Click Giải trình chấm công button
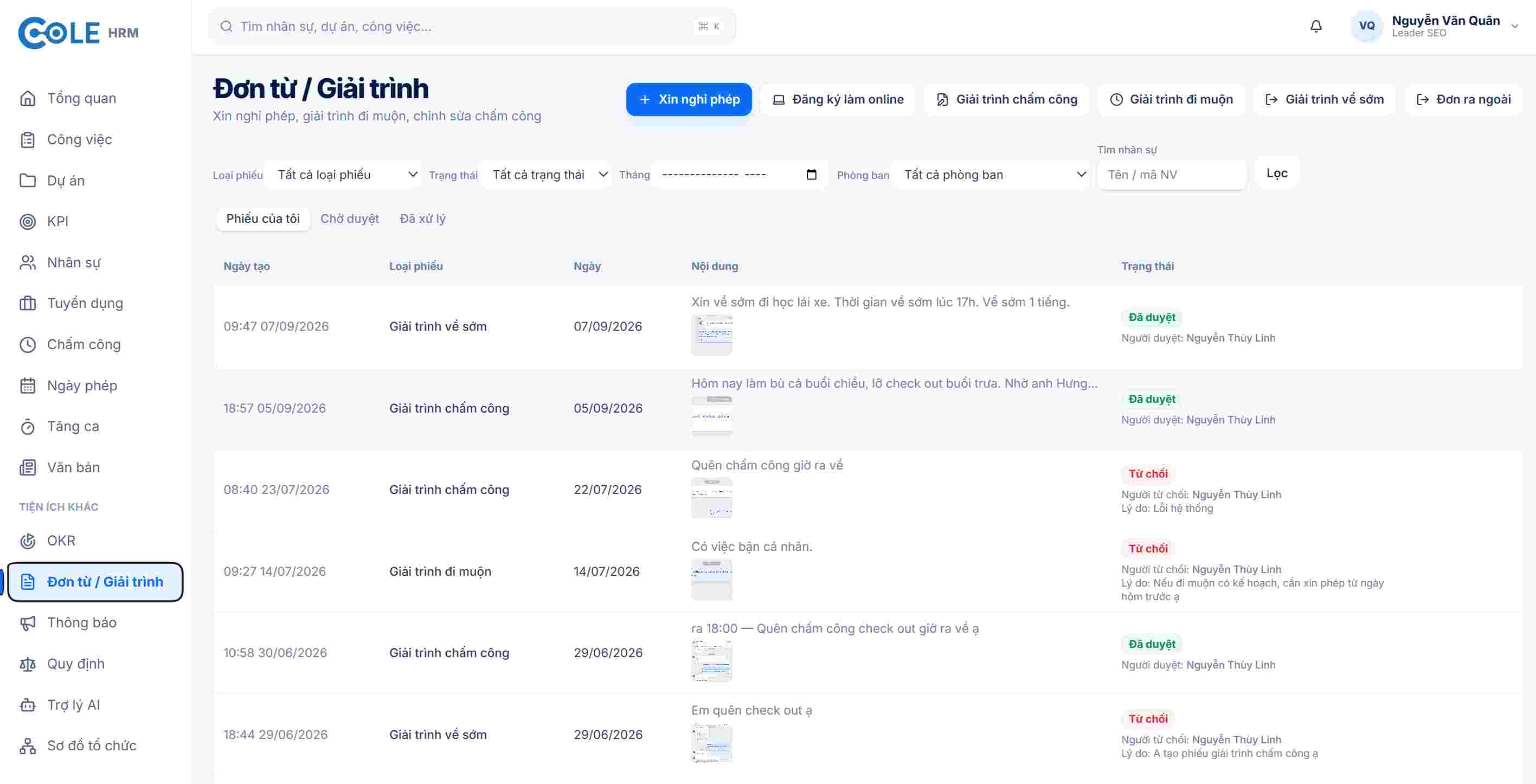The height and width of the screenshot is (784, 1536). coord(1006,100)
